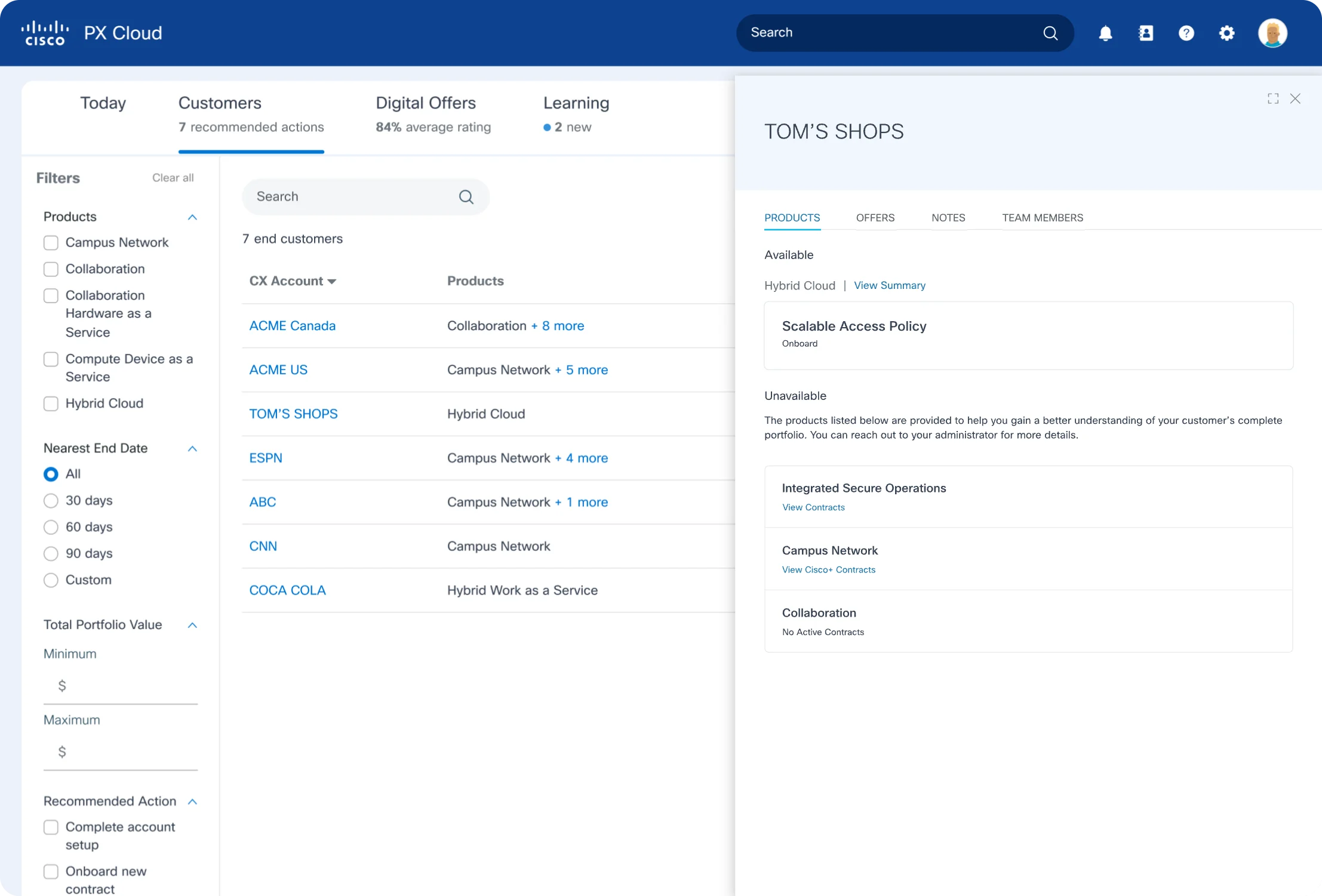Open the user avatar profile menu

point(1272,33)
